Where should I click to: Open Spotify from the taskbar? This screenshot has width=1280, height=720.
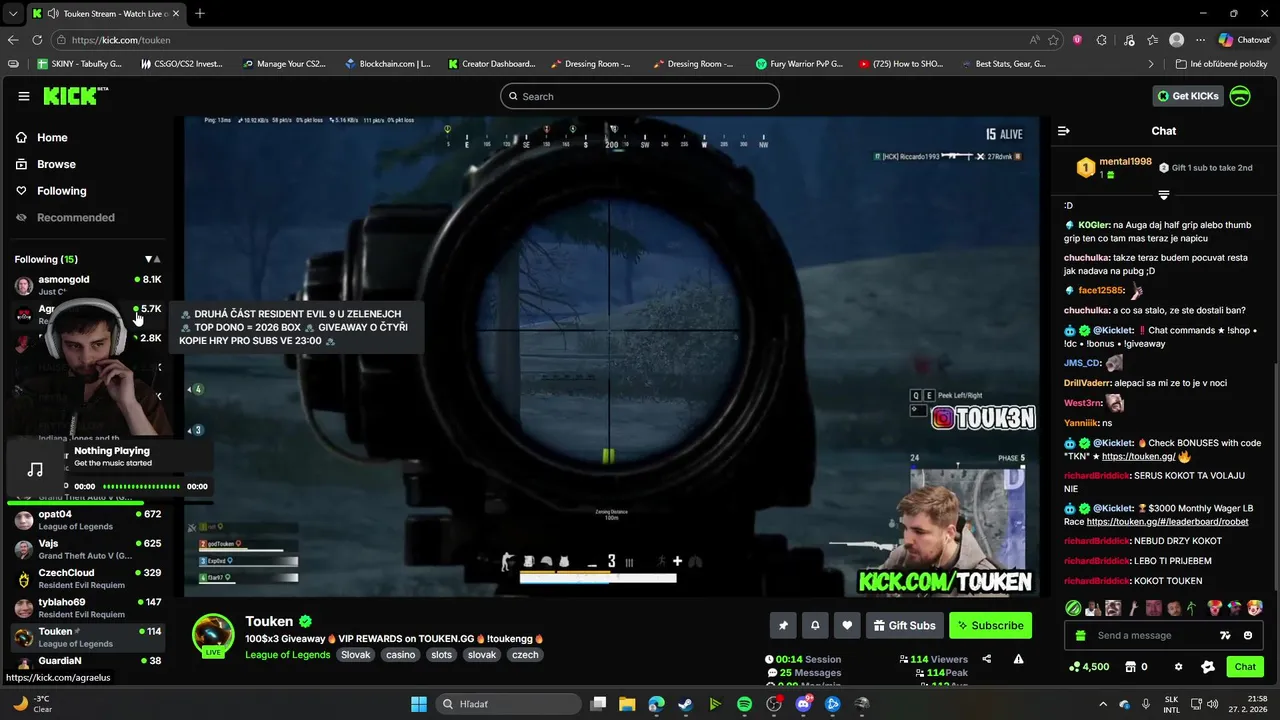point(744,704)
